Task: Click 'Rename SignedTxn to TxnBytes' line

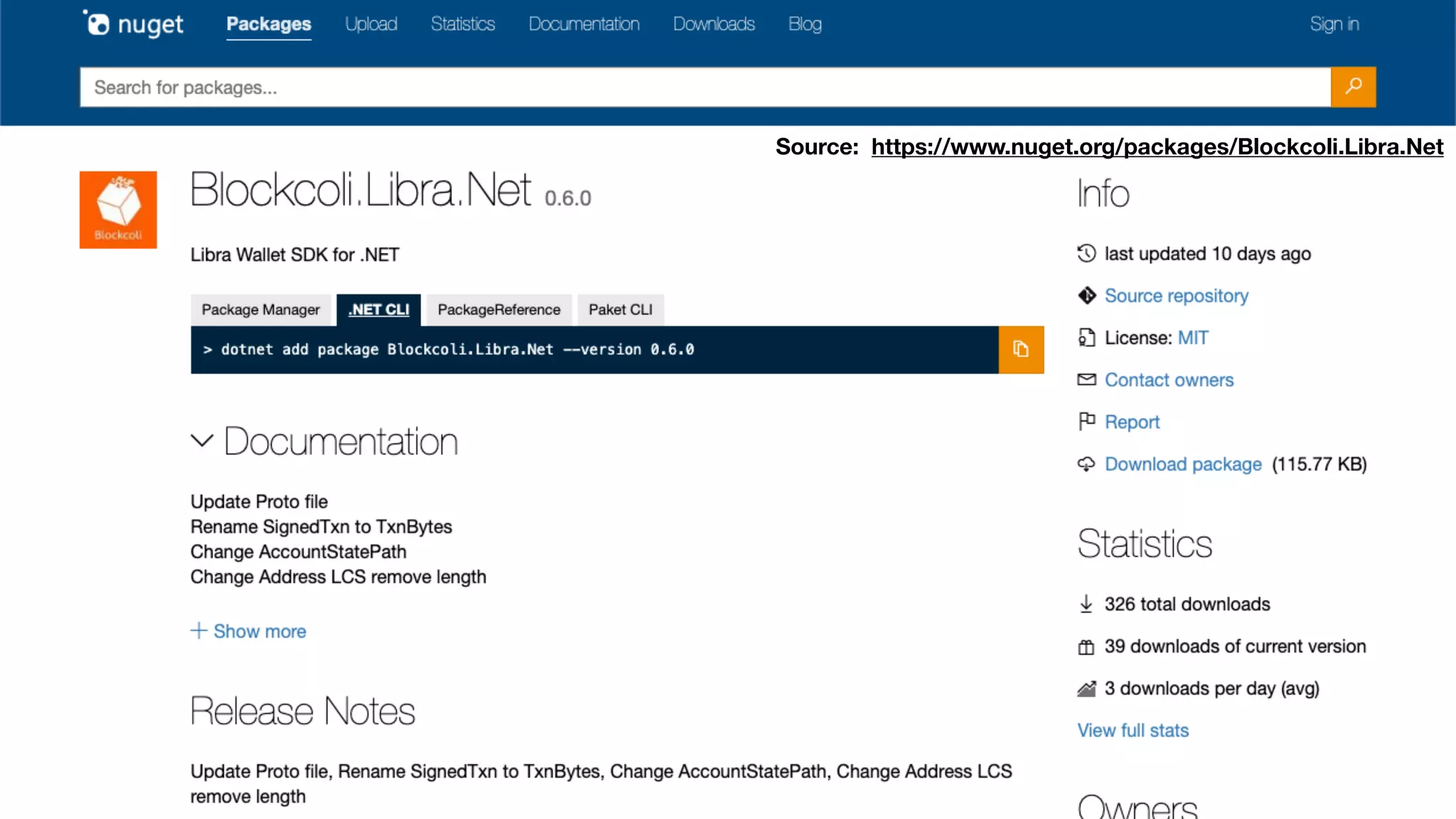Action: 321,527
